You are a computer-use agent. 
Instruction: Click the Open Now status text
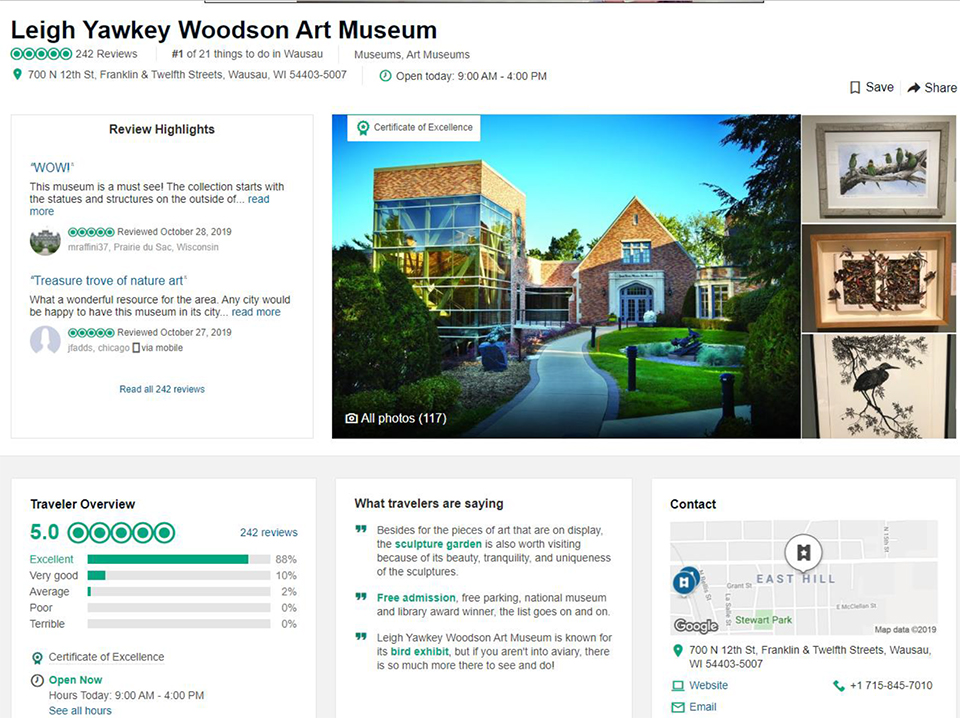(x=75, y=680)
